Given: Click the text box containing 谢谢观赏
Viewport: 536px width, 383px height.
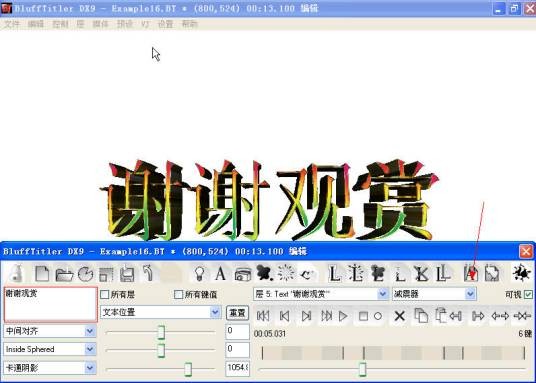Looking at the screenshot, I should point(51,304).
